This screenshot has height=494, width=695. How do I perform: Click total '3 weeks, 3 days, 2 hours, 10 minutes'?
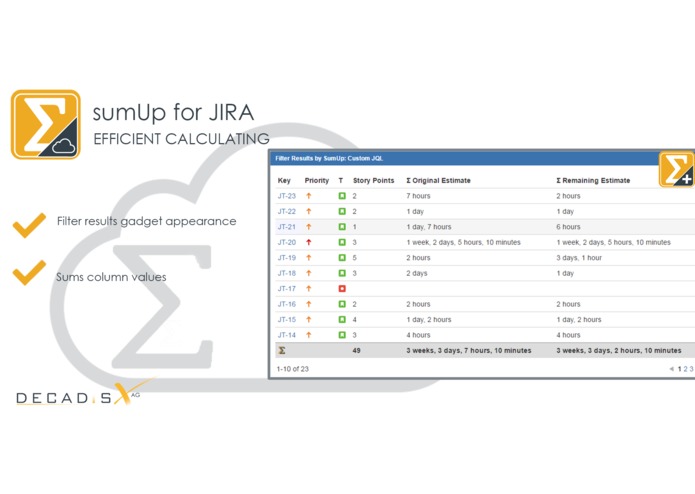coord(619,350)
